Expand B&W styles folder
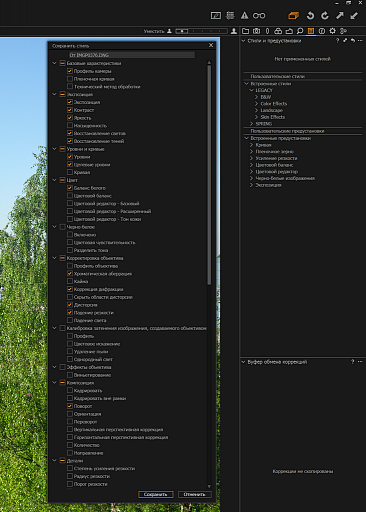 tap(256, 97)
